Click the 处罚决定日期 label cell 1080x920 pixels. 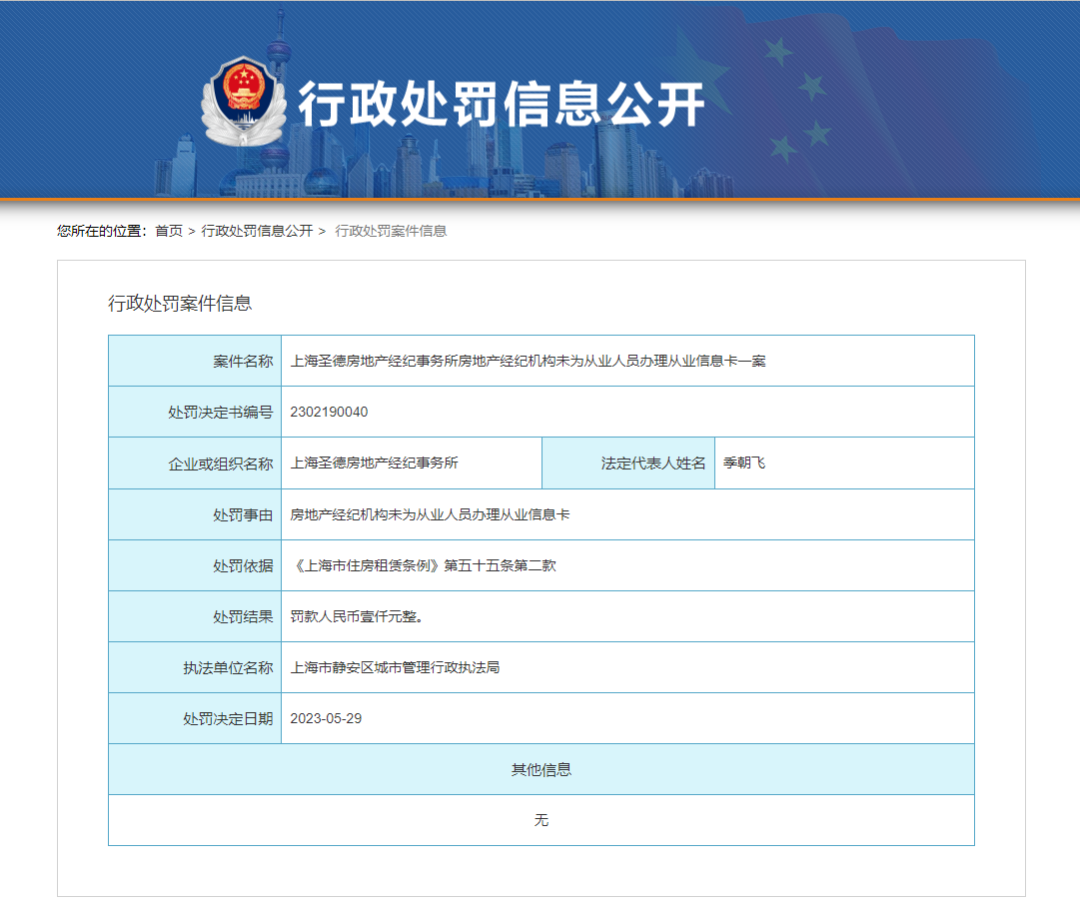point(195,718)
